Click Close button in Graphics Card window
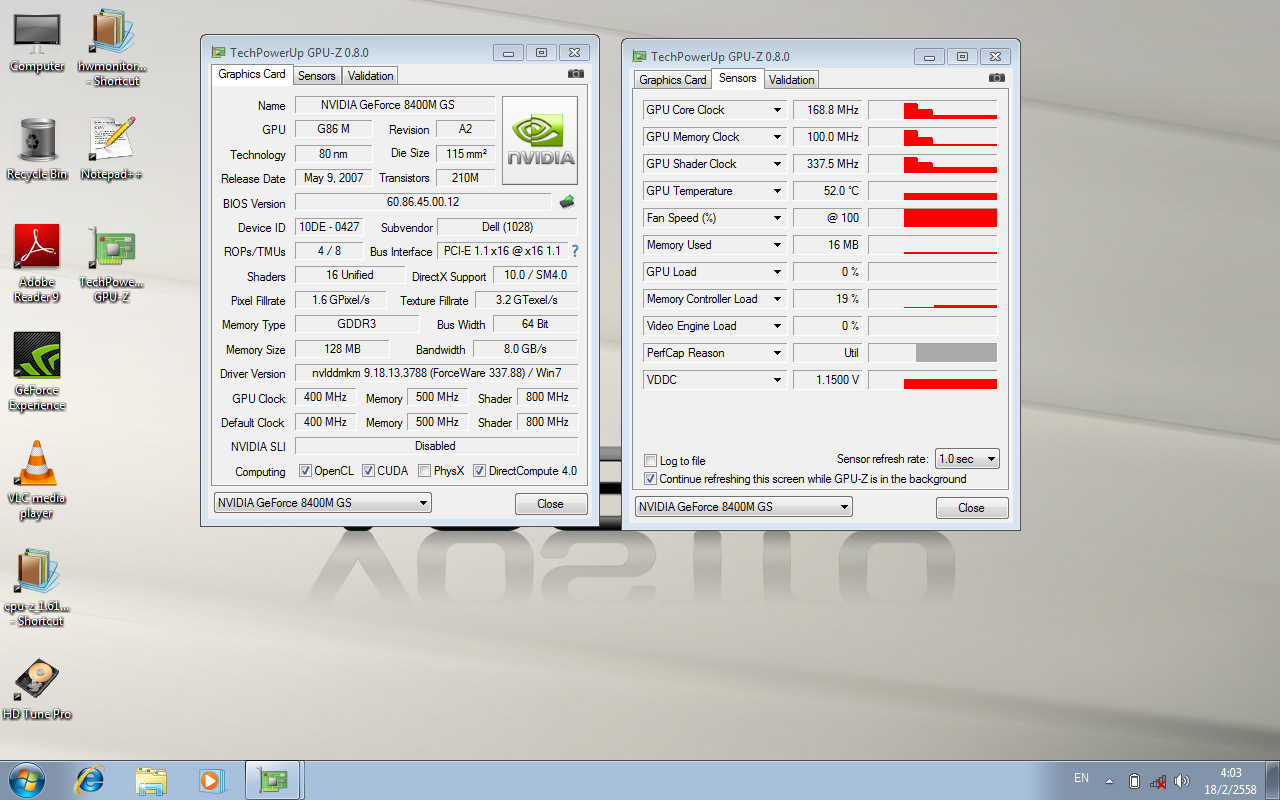This screenshot has height=800, width=1280. point(551,504)
